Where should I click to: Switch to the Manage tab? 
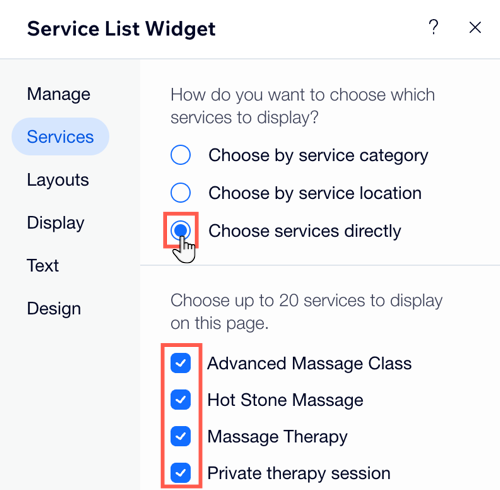59,94
